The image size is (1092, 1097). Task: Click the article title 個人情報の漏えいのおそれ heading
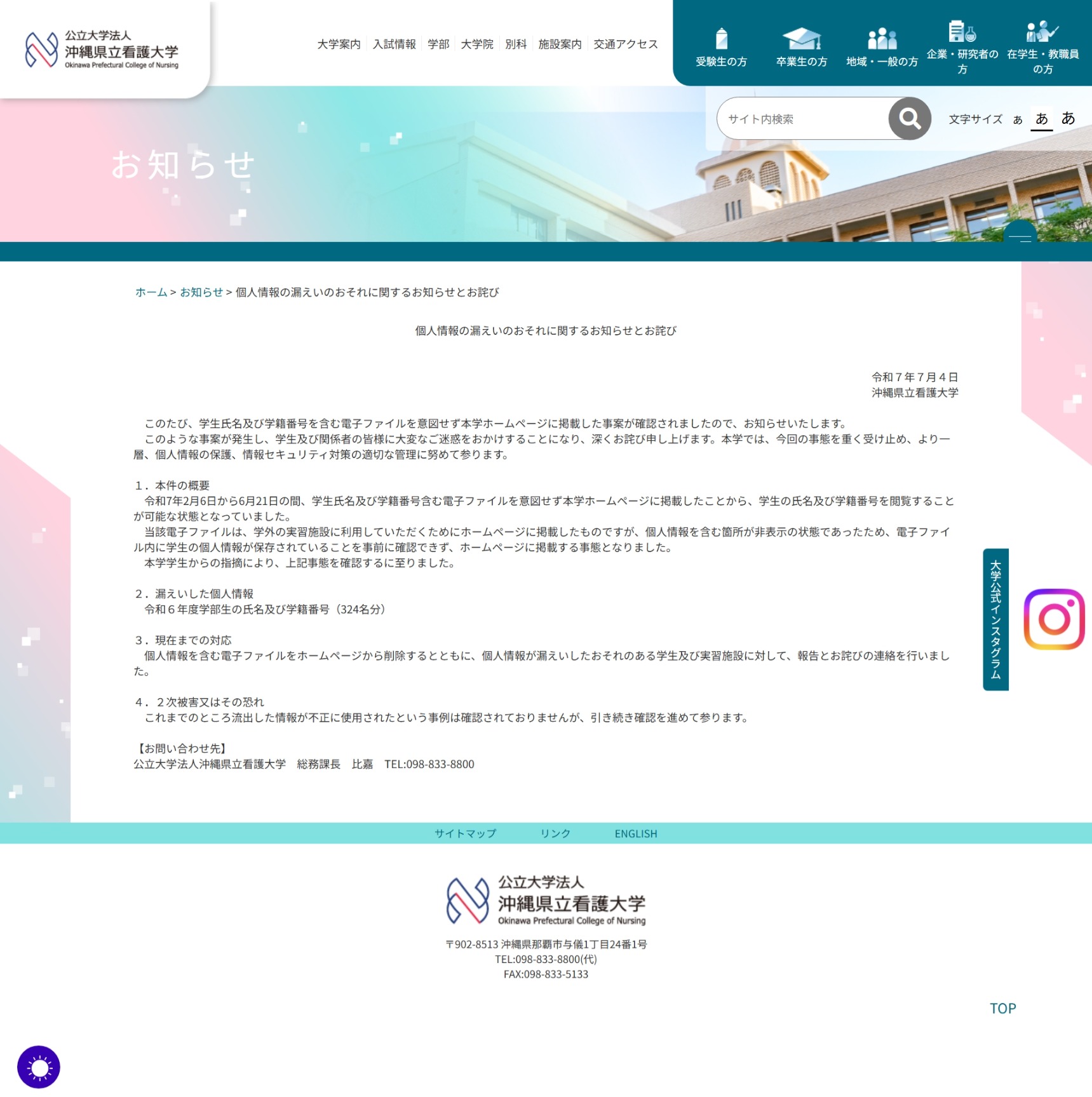coord(546,331)
